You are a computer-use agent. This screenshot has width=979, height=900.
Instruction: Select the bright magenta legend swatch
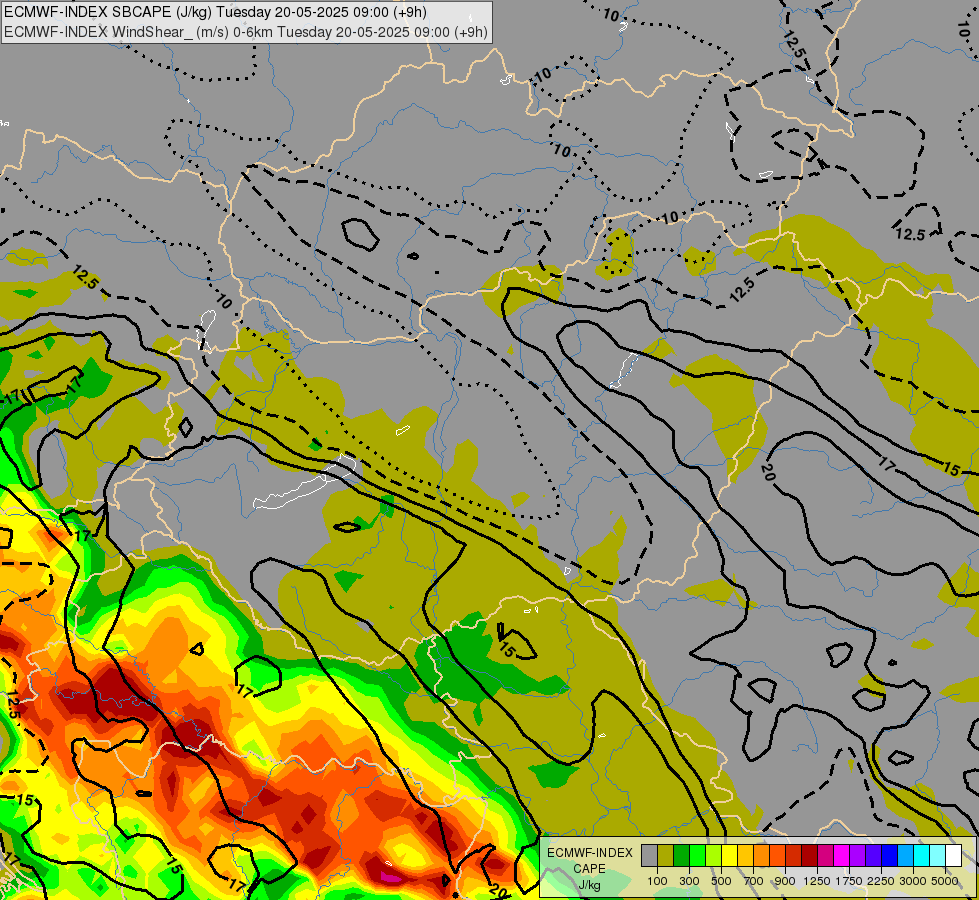point(842,855)
